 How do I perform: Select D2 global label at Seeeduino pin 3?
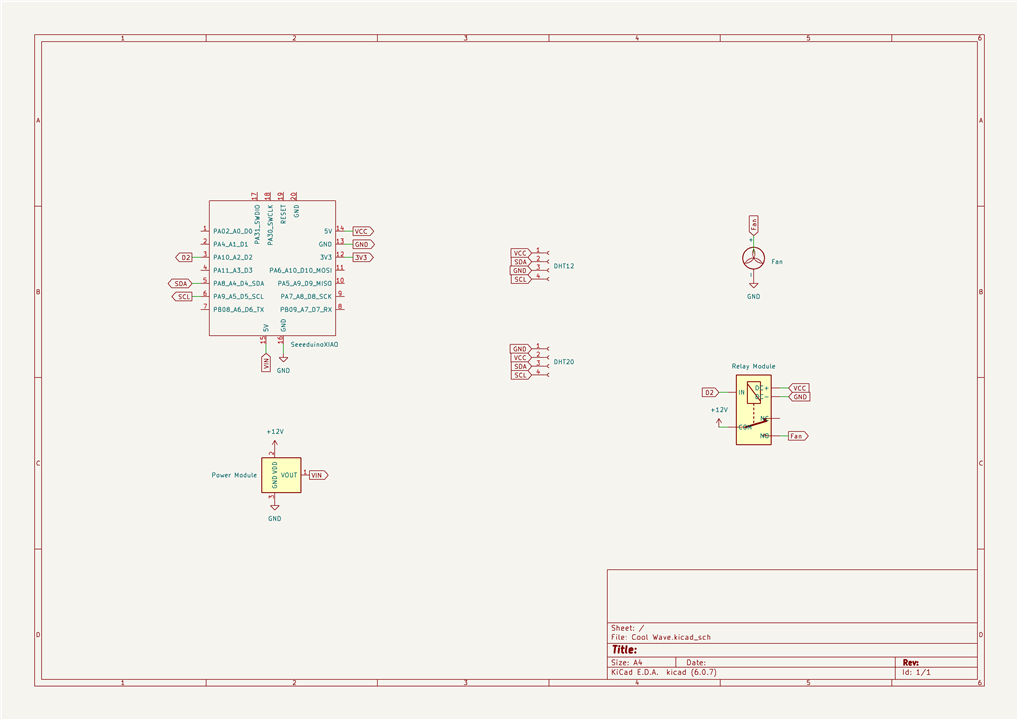tap(185, 258)
